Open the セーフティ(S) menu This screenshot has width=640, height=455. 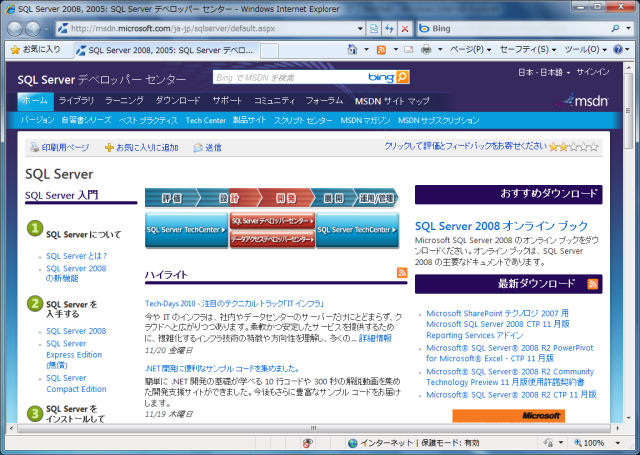pyautogui.click(x=528, y=50)
